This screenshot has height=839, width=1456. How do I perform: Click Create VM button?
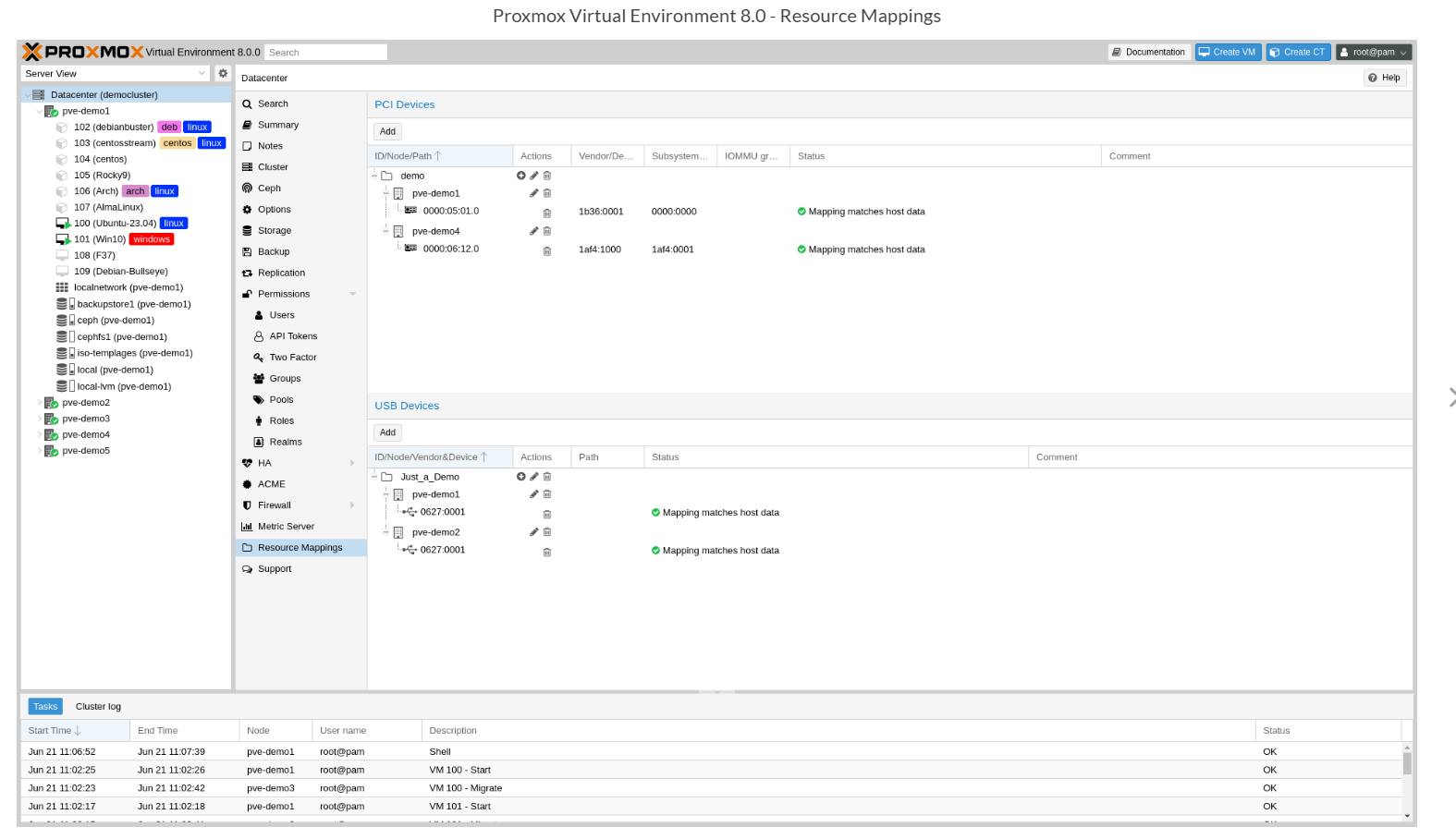click(1228, 52)
